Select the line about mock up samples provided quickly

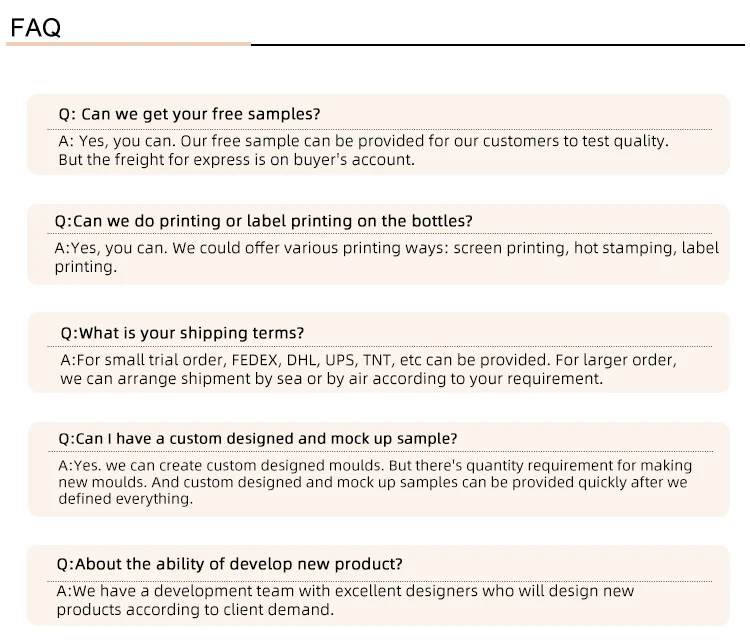pos(373,482)
